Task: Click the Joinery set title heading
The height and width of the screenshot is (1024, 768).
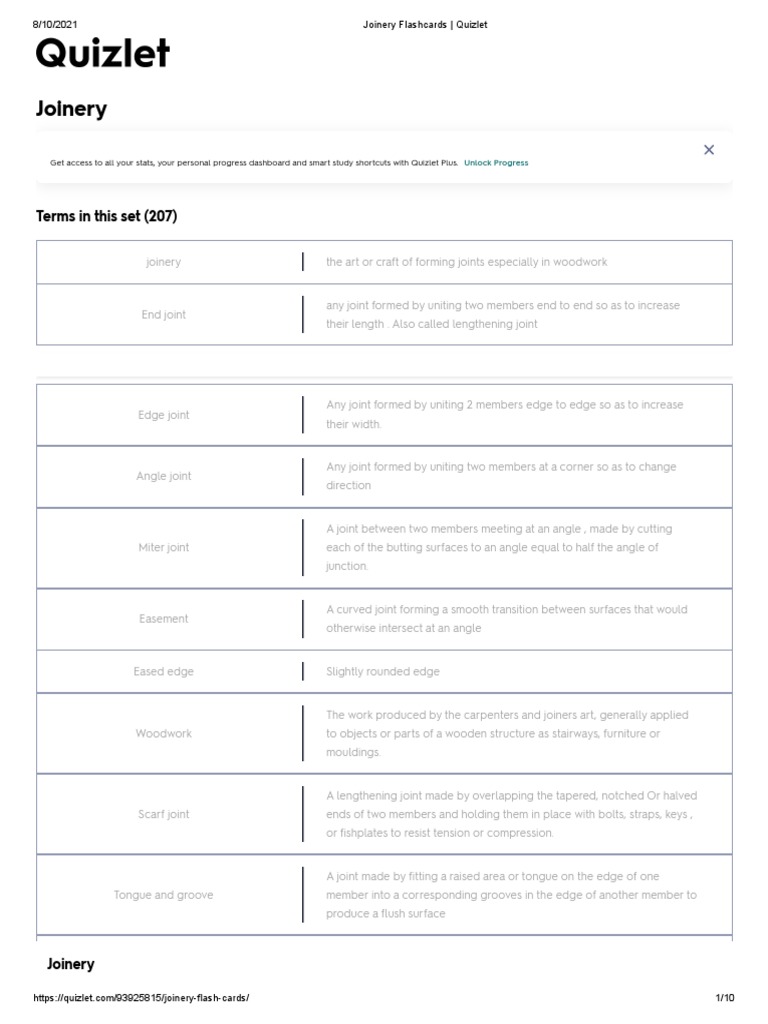Action: tap(71, 109)
